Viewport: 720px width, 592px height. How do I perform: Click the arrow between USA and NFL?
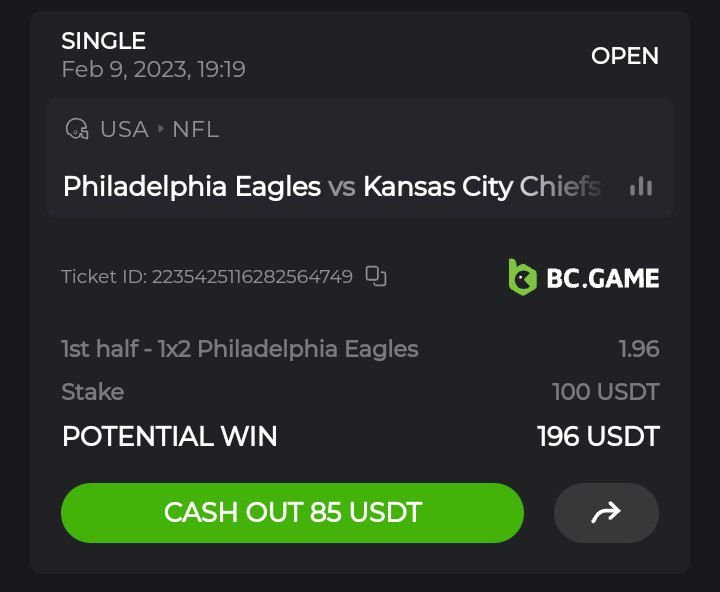coord(160,129)
